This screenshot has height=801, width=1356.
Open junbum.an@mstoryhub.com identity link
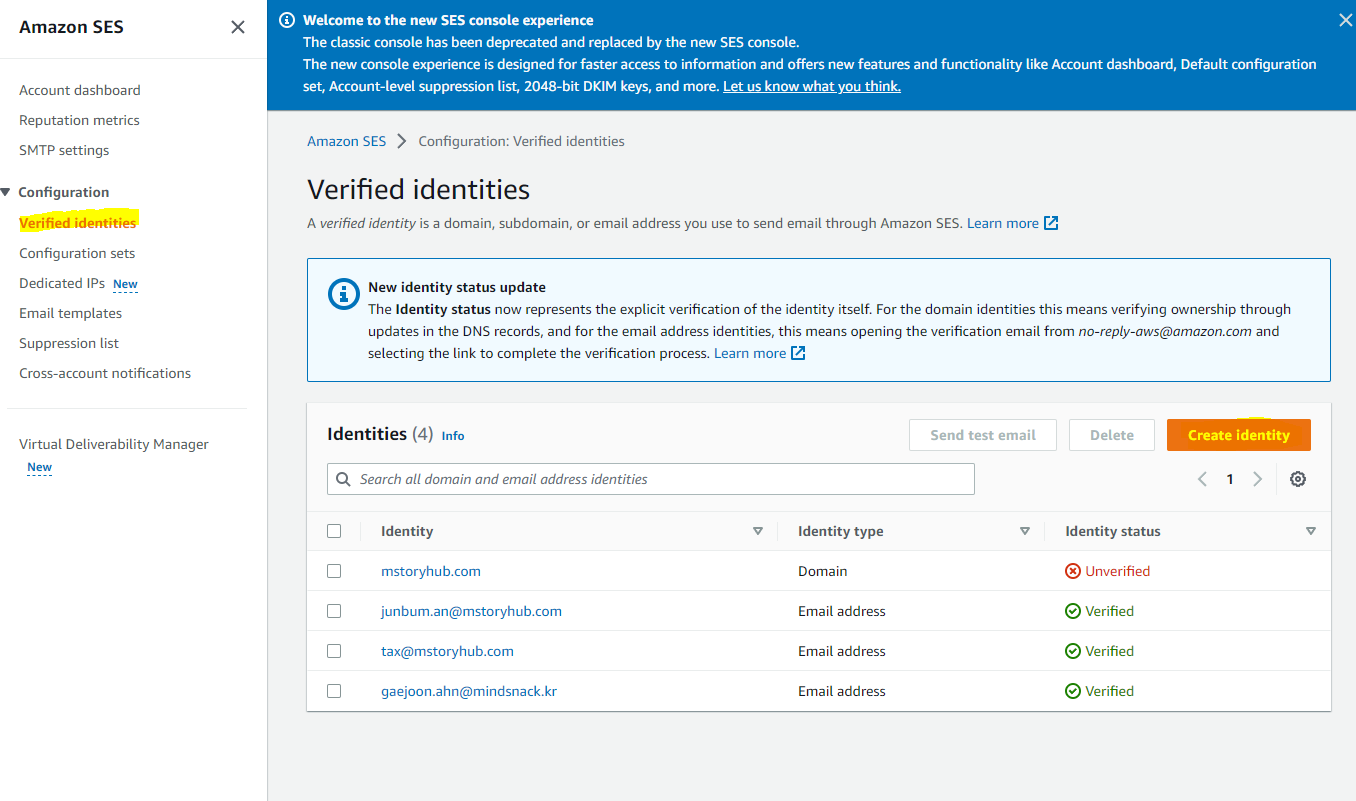[471, 611]
